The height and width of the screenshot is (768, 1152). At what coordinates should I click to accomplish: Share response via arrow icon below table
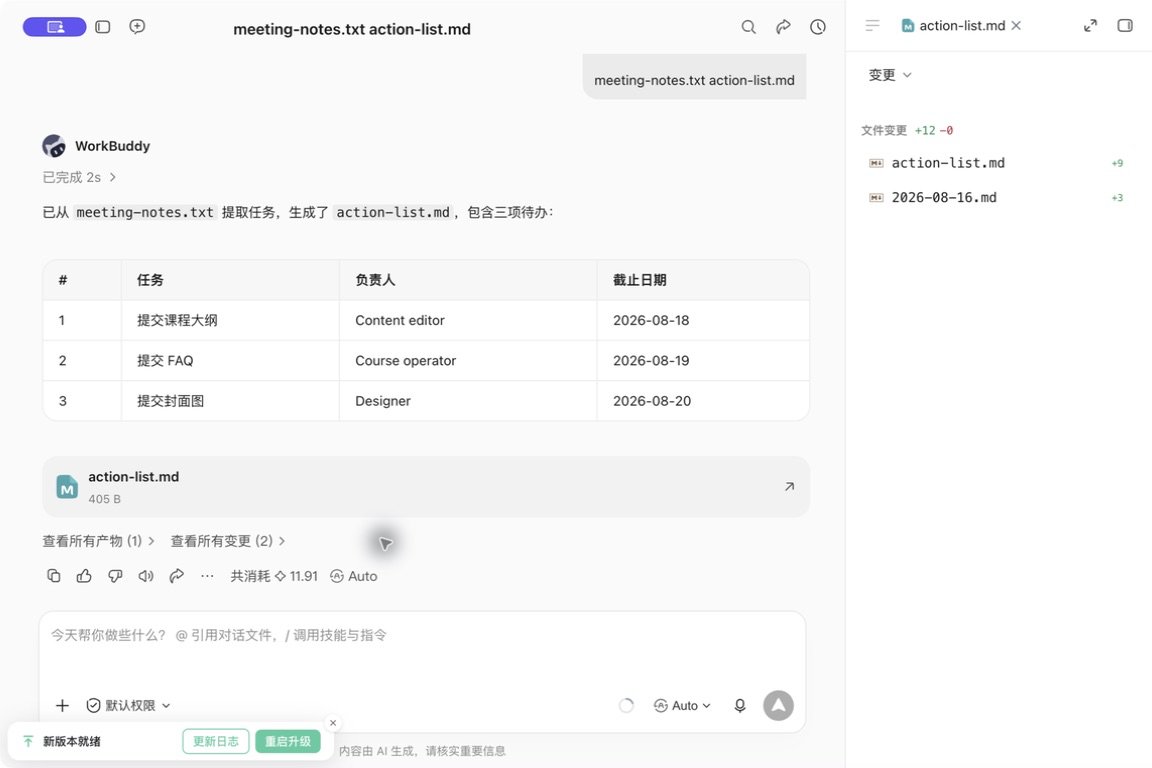[x=176, y=576]
